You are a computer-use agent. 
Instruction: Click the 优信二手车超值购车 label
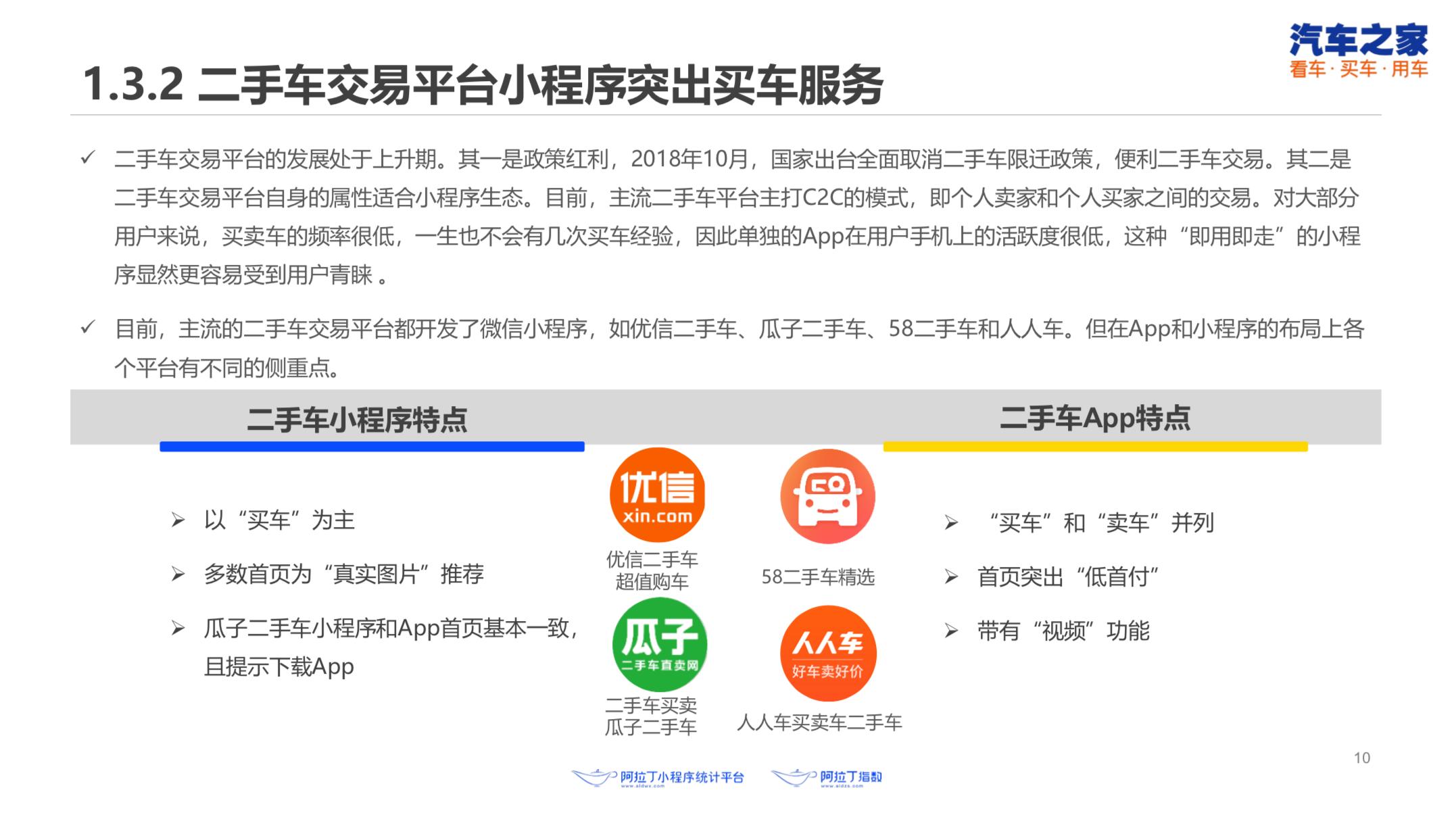(652, 570)
